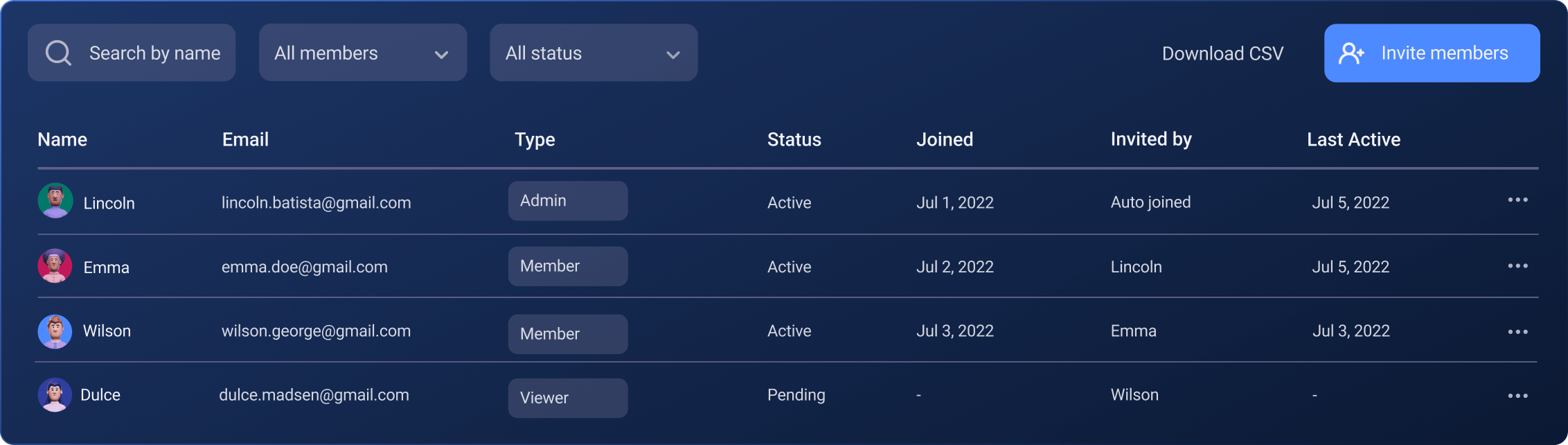Click Lincoln's profile avatar
This screenshot has width=1568, height=445.
(x=55, y=202)
